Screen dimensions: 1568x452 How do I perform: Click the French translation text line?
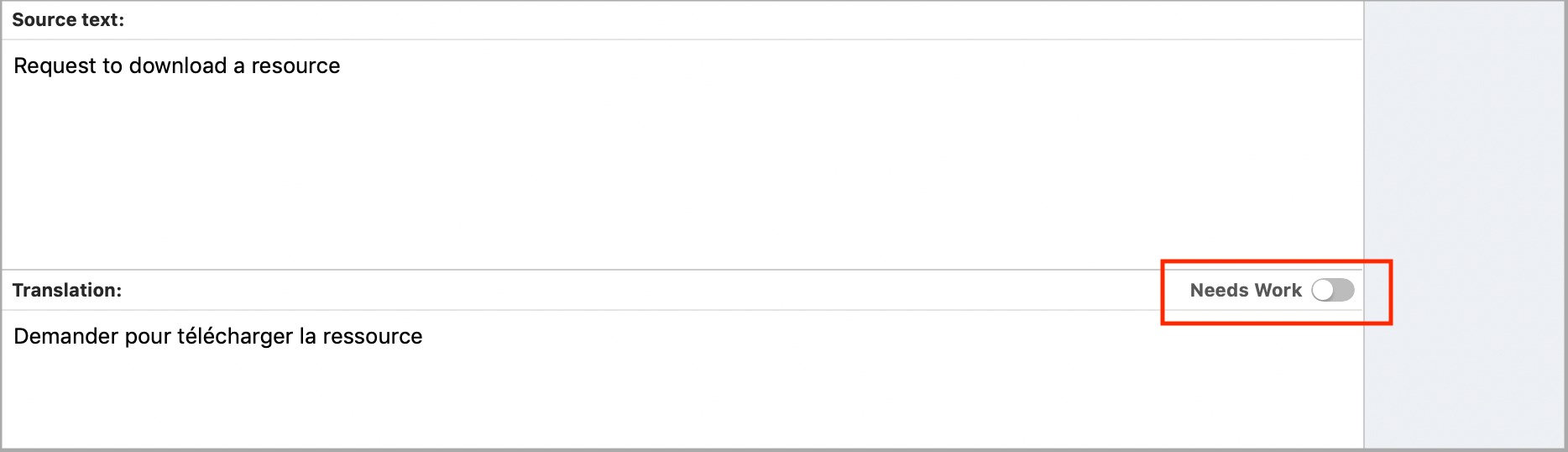pos(217,336)
